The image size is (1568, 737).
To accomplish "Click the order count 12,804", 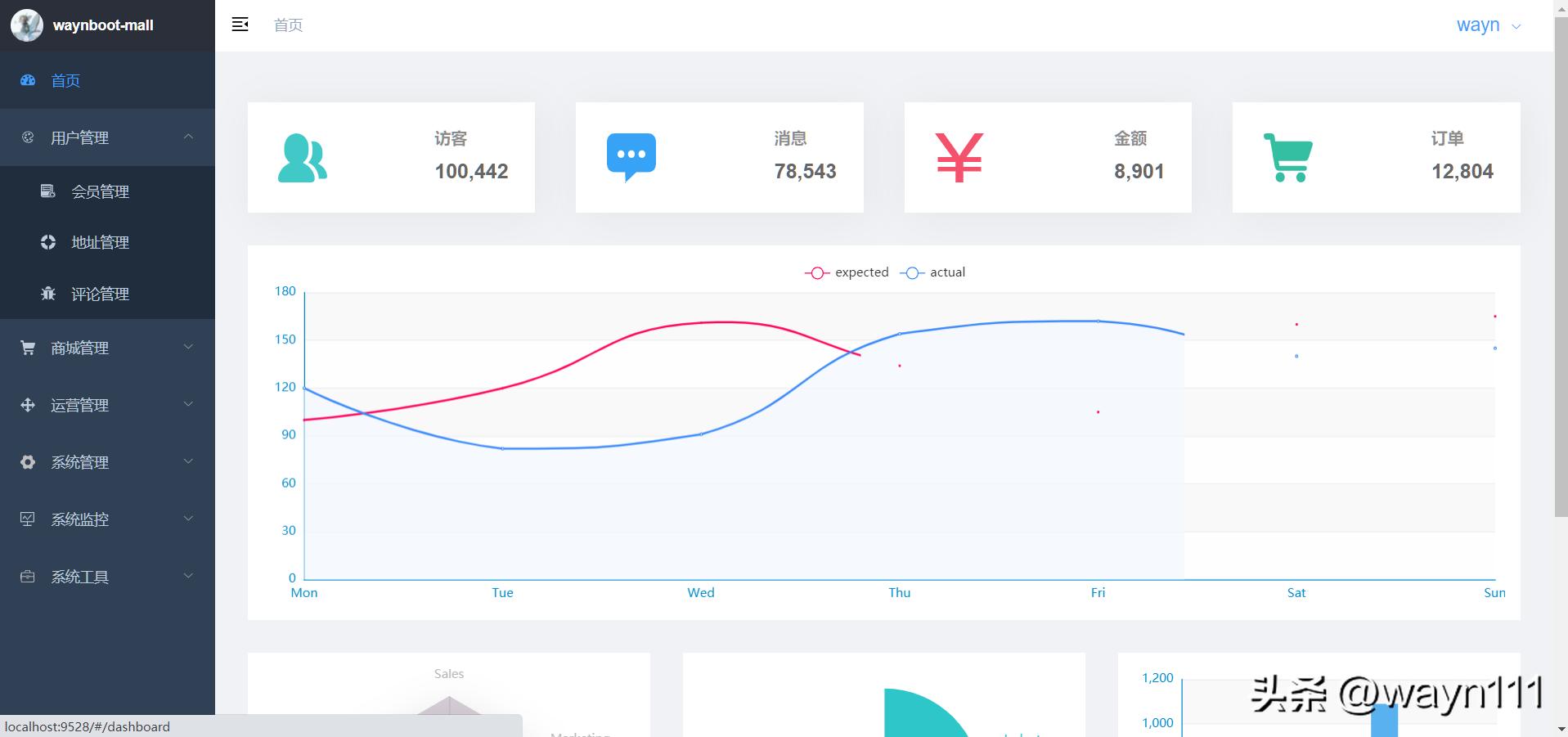I will coord(1462,171).
